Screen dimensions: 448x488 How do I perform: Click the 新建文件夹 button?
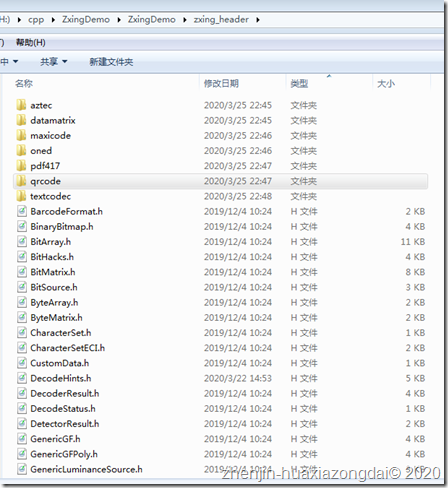click(111, 62)
